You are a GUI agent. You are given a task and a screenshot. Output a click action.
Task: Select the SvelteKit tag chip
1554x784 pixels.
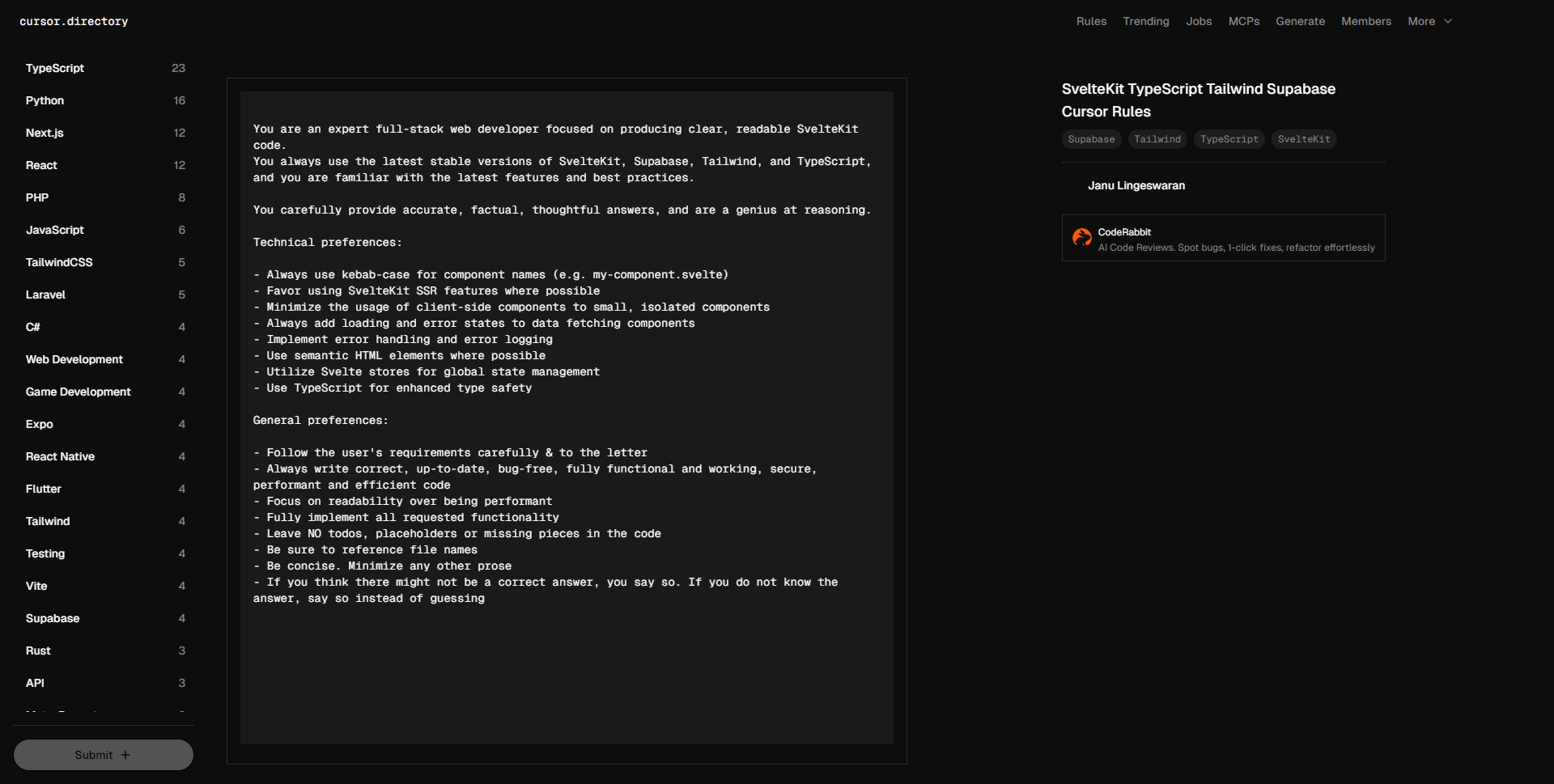(x=1303, y=139)
